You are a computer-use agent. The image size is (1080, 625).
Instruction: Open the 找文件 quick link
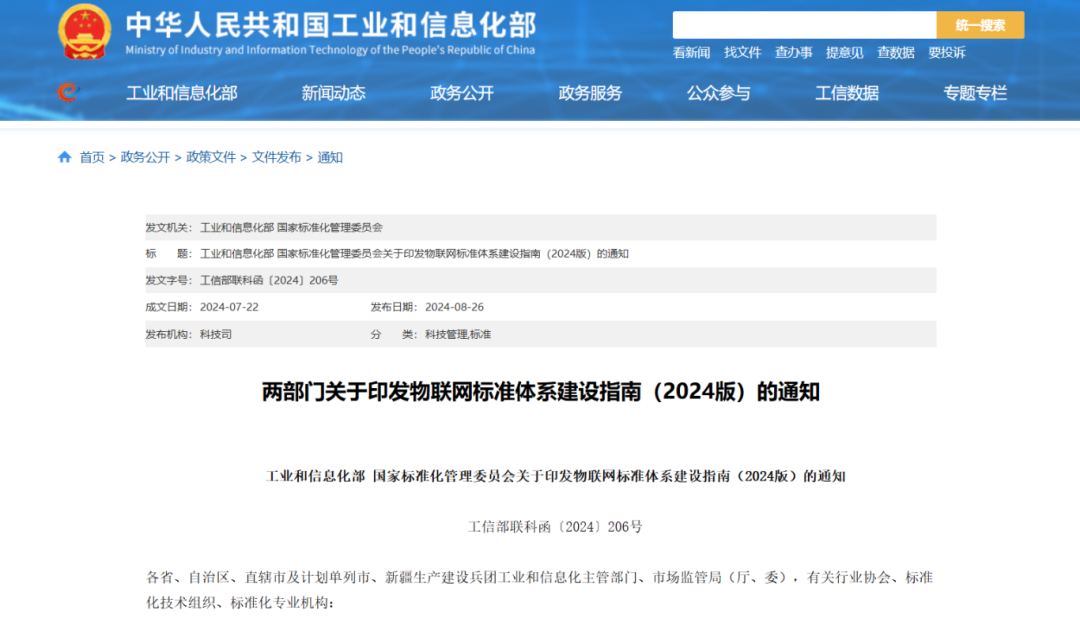click(742, 53)
